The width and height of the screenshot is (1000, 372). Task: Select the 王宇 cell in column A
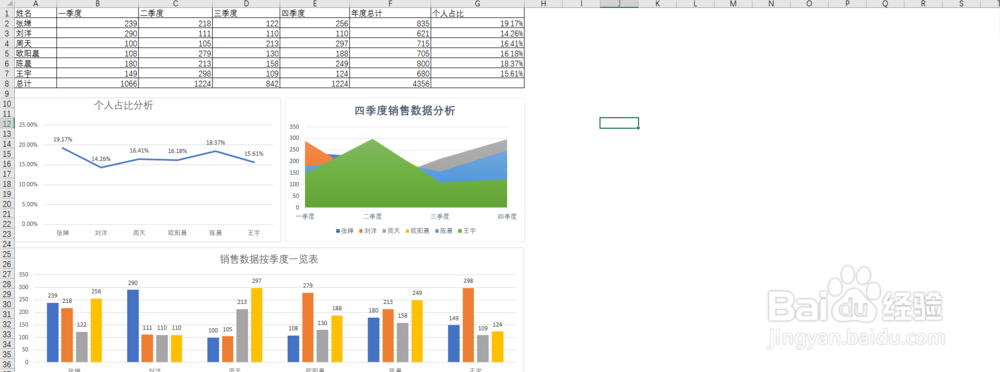pyautogui.click(x=36, y=73)
